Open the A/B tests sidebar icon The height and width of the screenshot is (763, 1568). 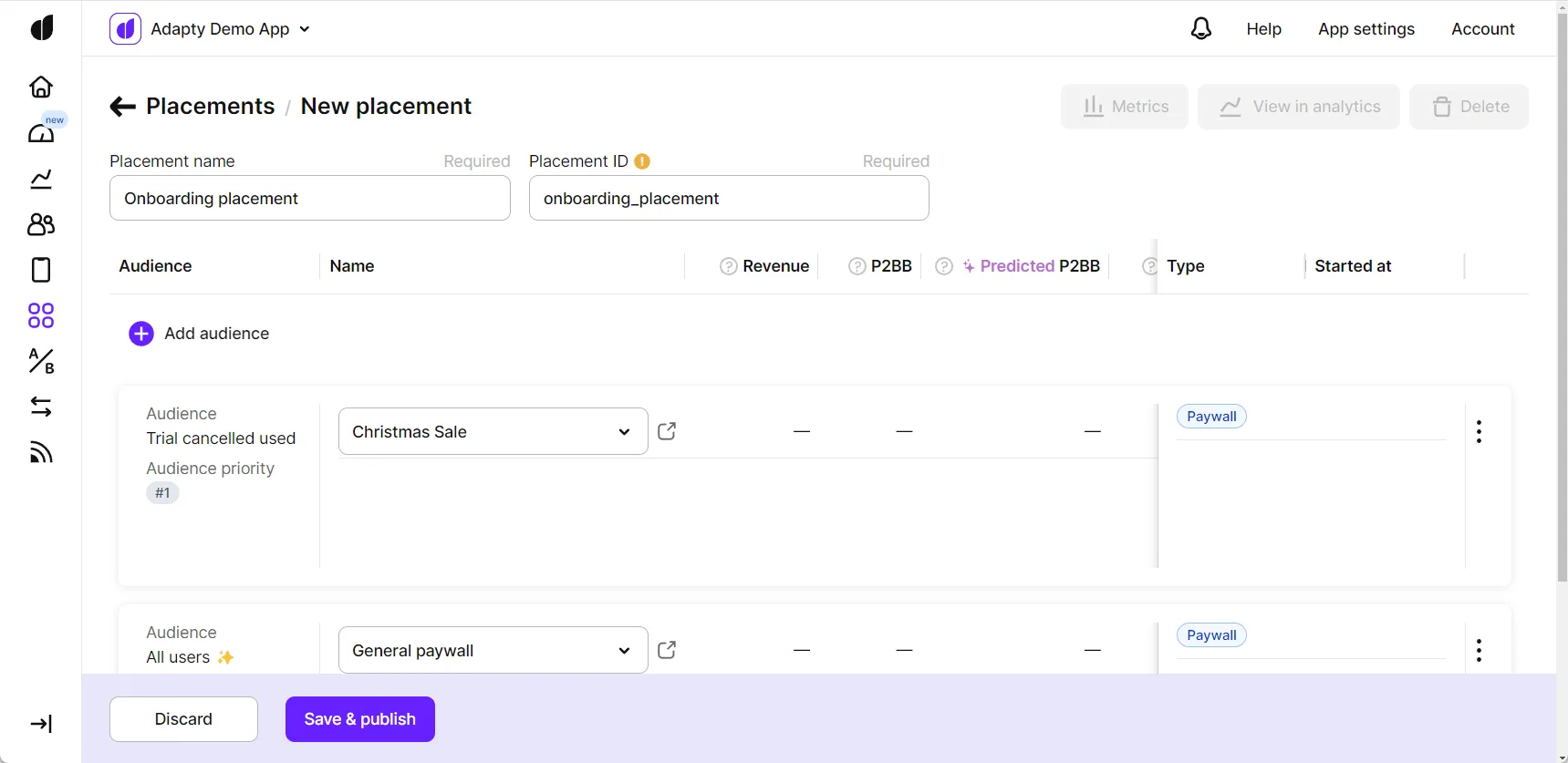41,361
